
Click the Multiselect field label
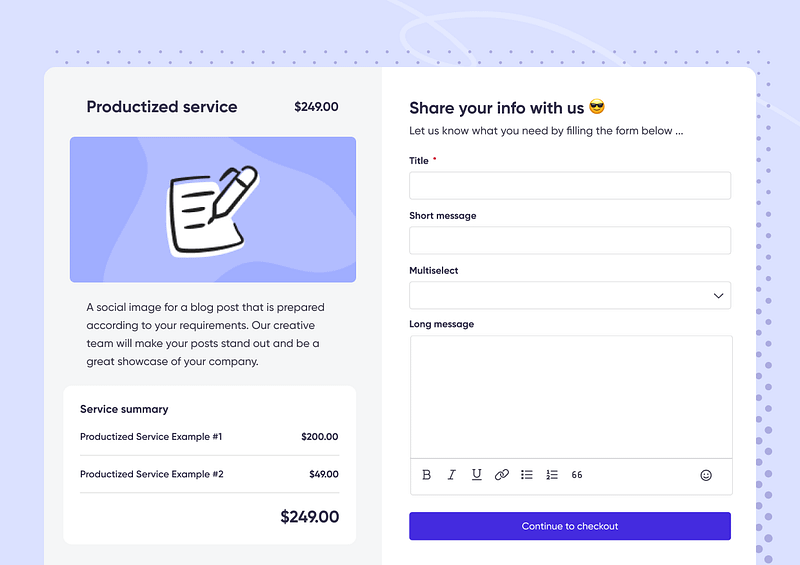(x=434, y=270)
